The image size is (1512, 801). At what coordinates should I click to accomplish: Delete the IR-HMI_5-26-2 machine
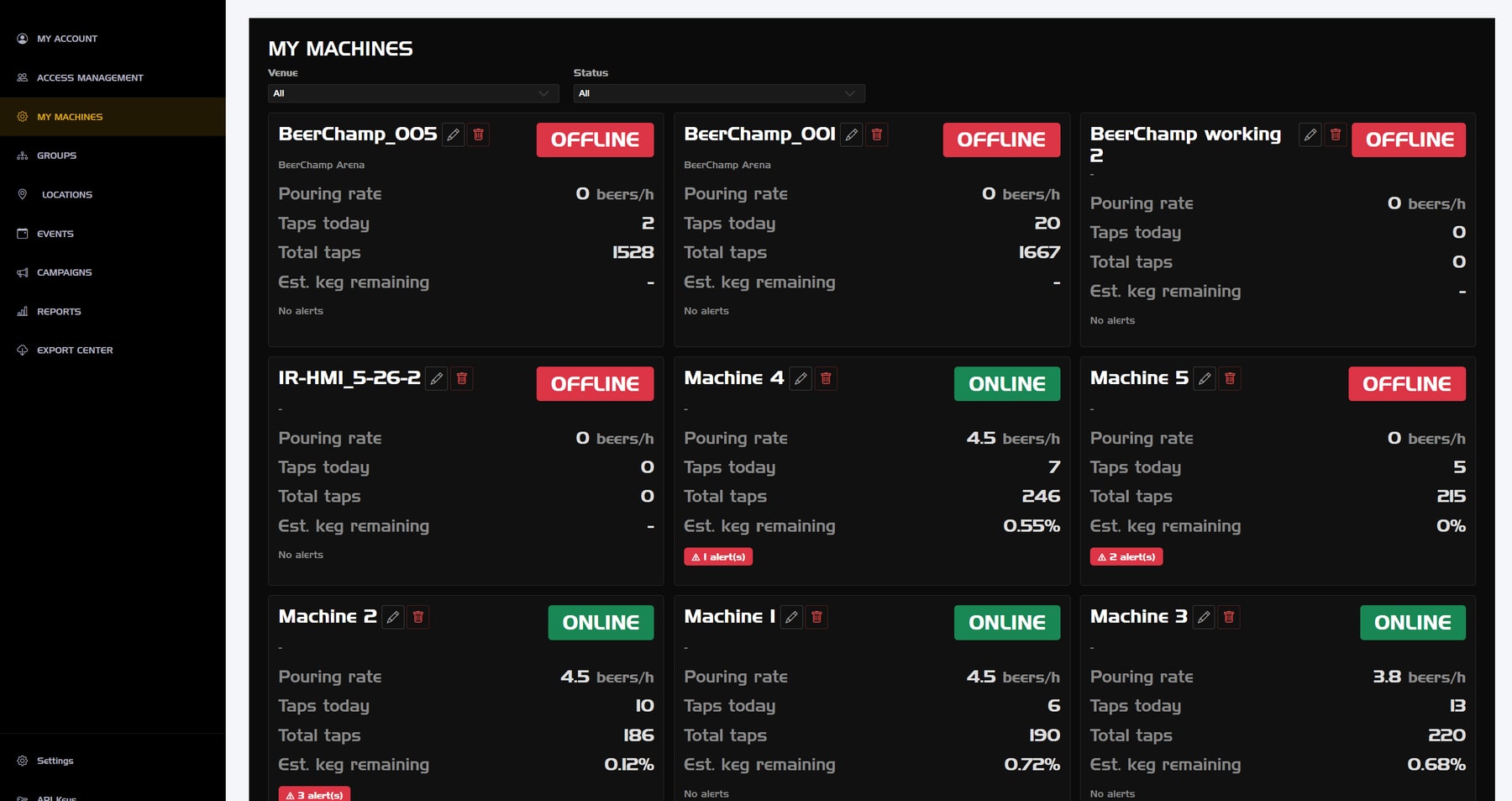pos(461,378)
